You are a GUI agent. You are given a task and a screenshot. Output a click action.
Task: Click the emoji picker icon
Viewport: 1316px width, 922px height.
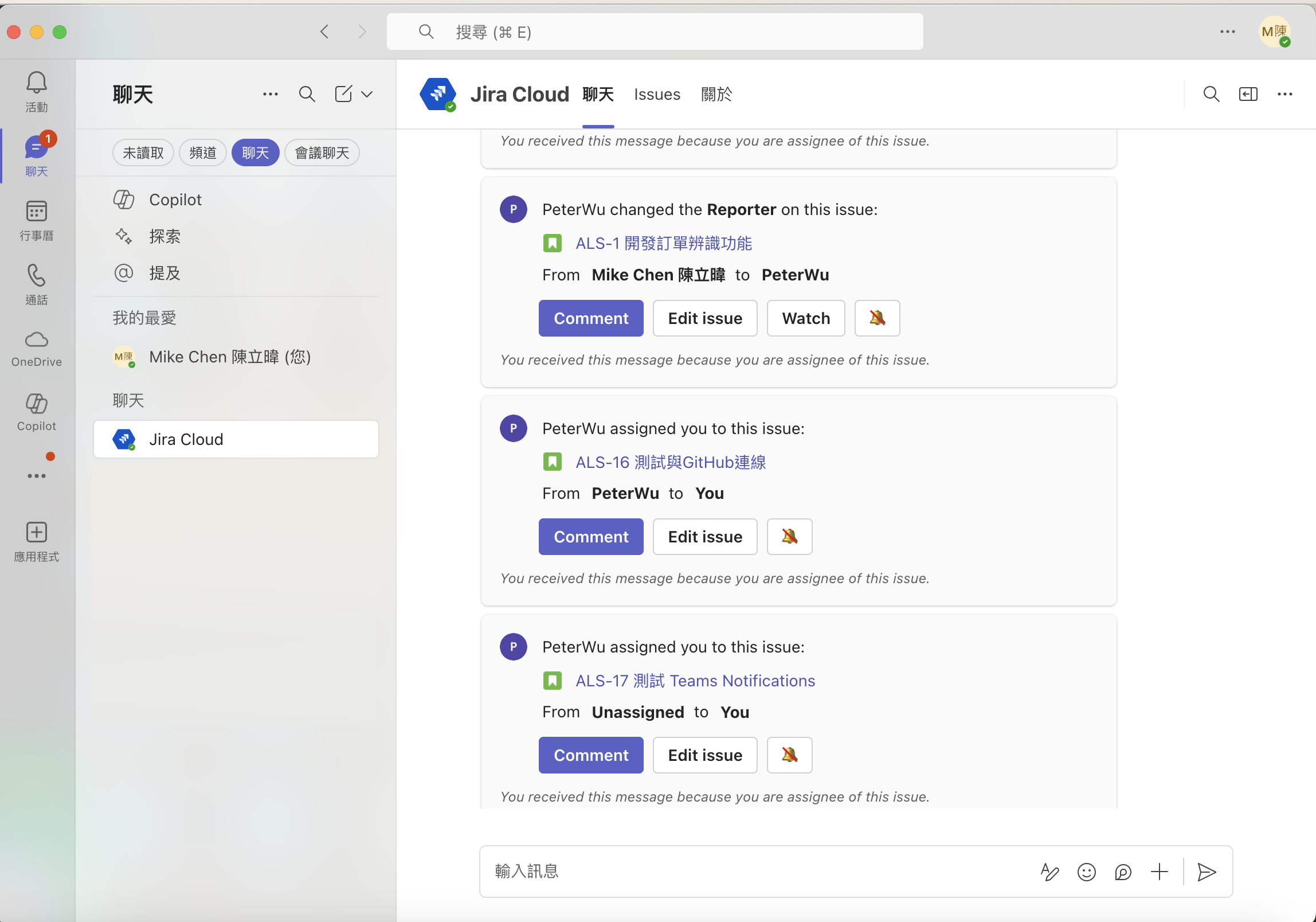tap(1086, 872)
